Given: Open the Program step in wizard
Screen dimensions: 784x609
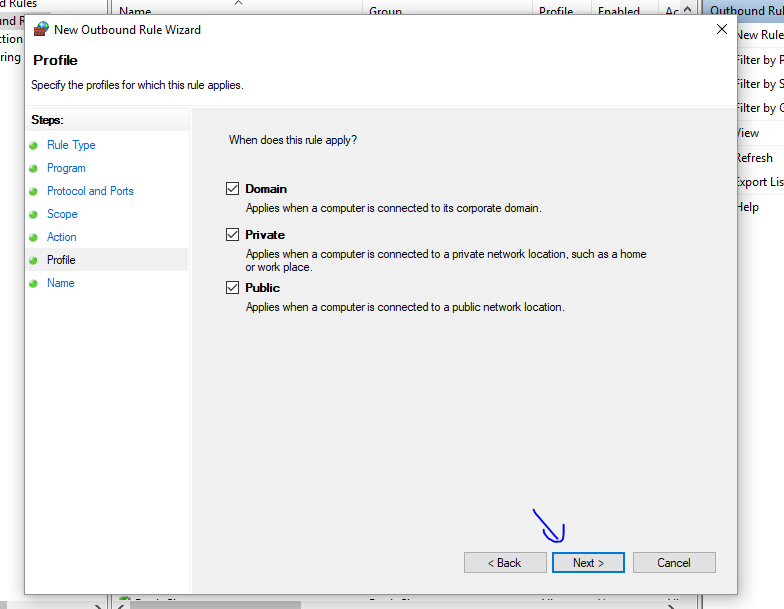Looking at the screenshot, I should tap(66, 168).
